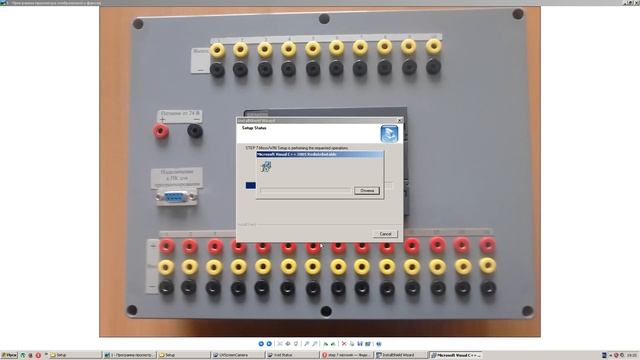Click the InstallShield logo in Setup Status header
640x360 pixels.
(389, 134)
